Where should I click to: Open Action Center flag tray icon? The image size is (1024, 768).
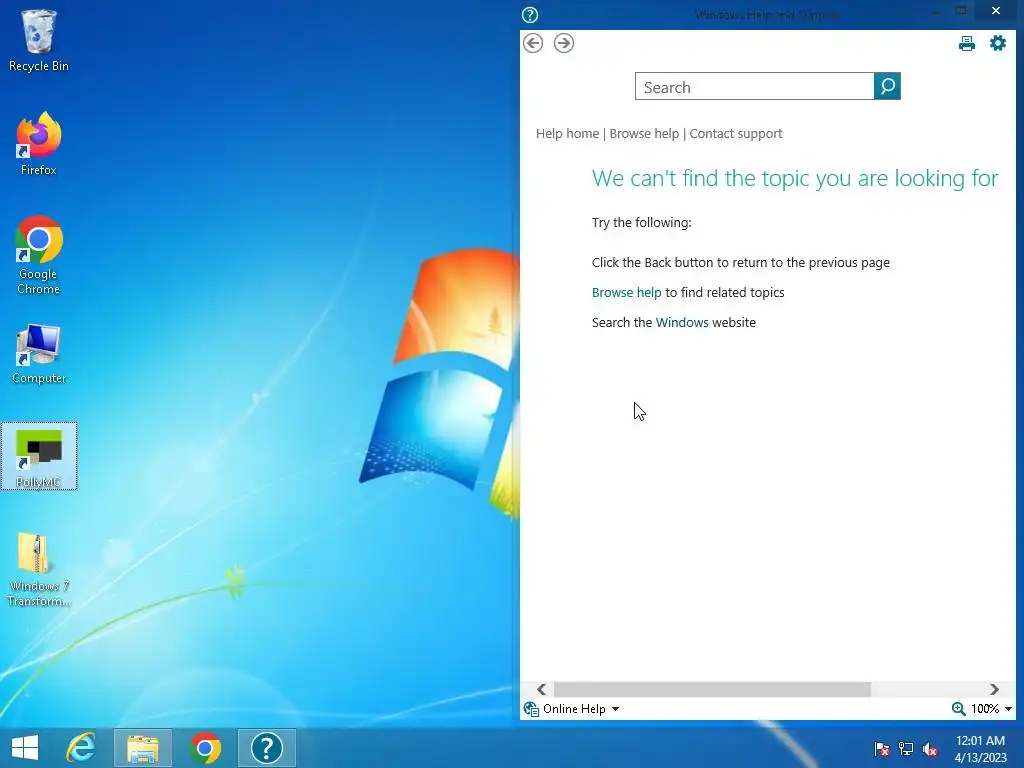[x=882, y=749]
